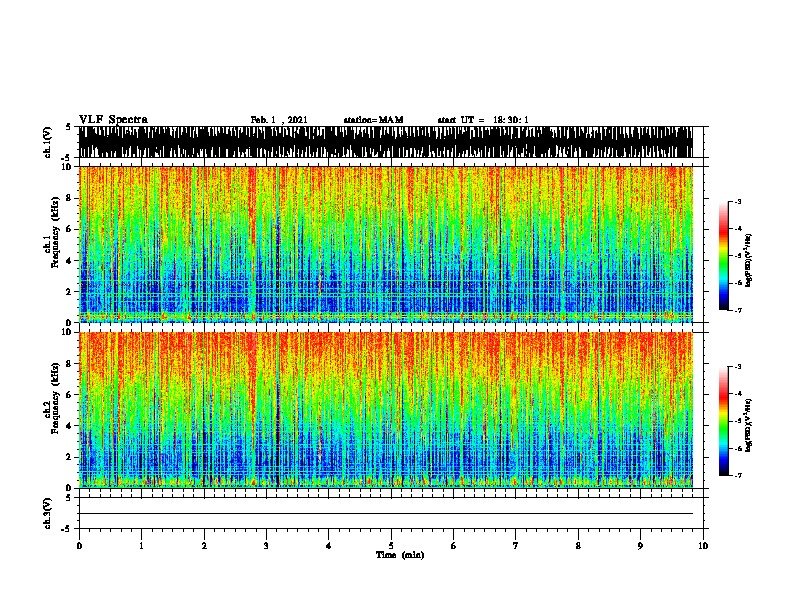Screen dimensions: 792x612
Task: Click time axis tick label "2"
Action: coord(204,546)
